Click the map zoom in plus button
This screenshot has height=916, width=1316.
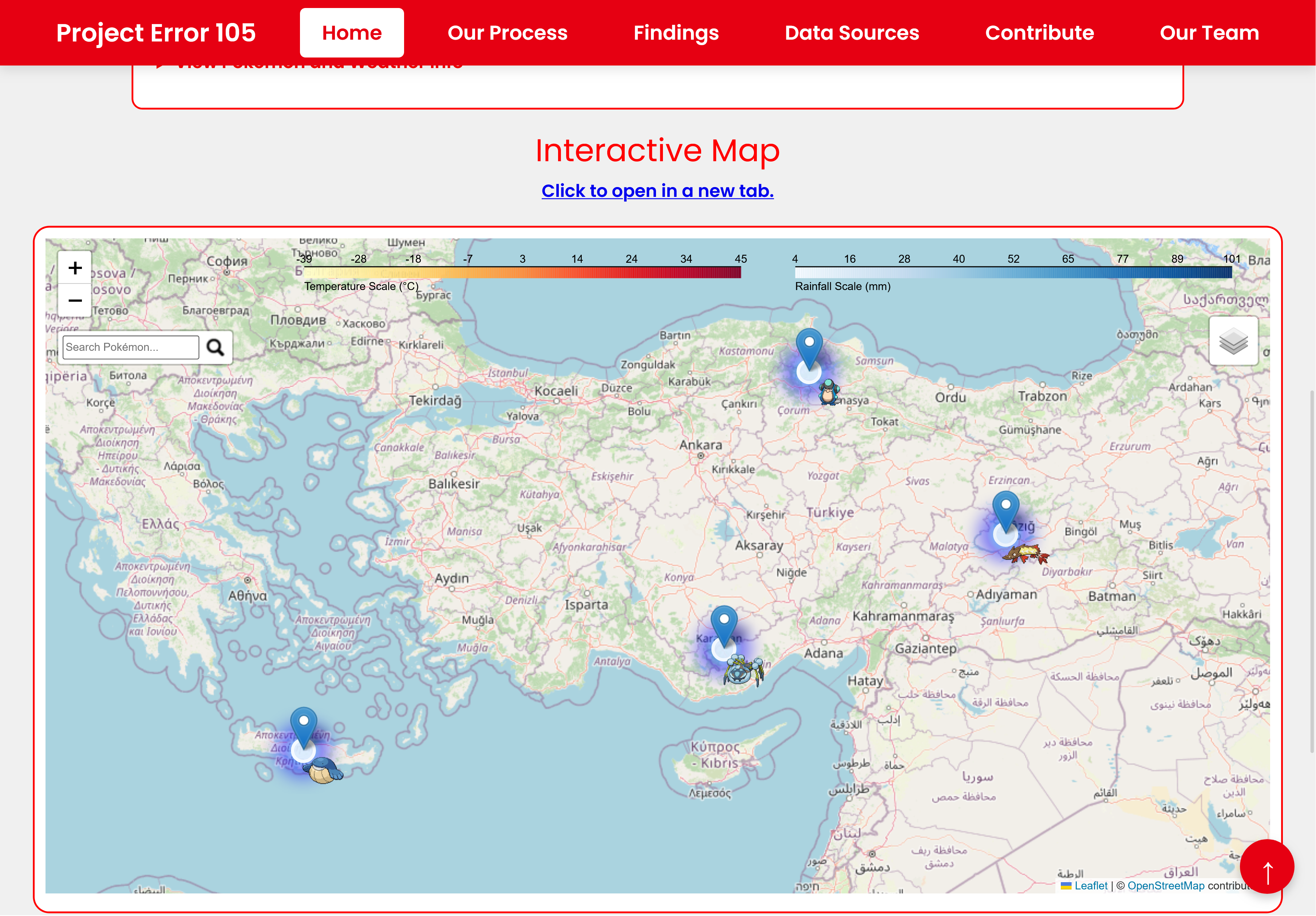pos(75,267)
